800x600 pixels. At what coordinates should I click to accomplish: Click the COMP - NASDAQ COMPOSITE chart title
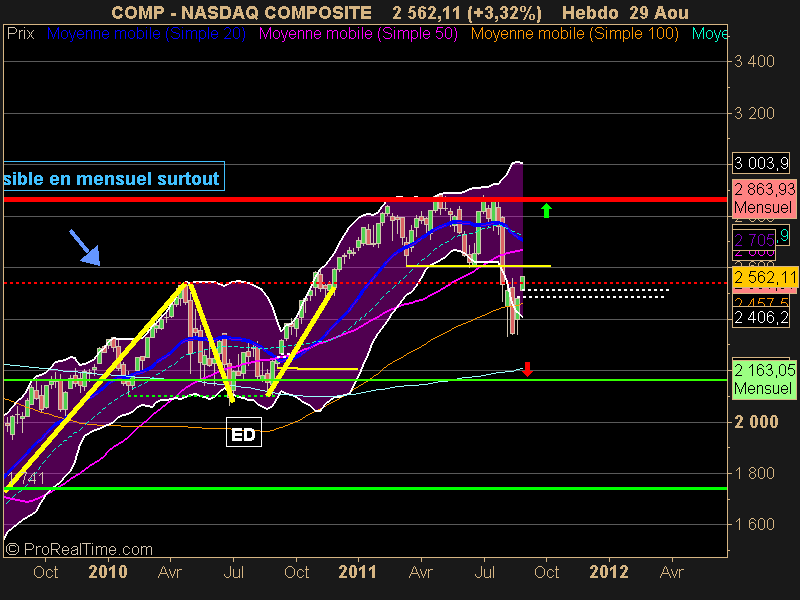tap(241, 13)
